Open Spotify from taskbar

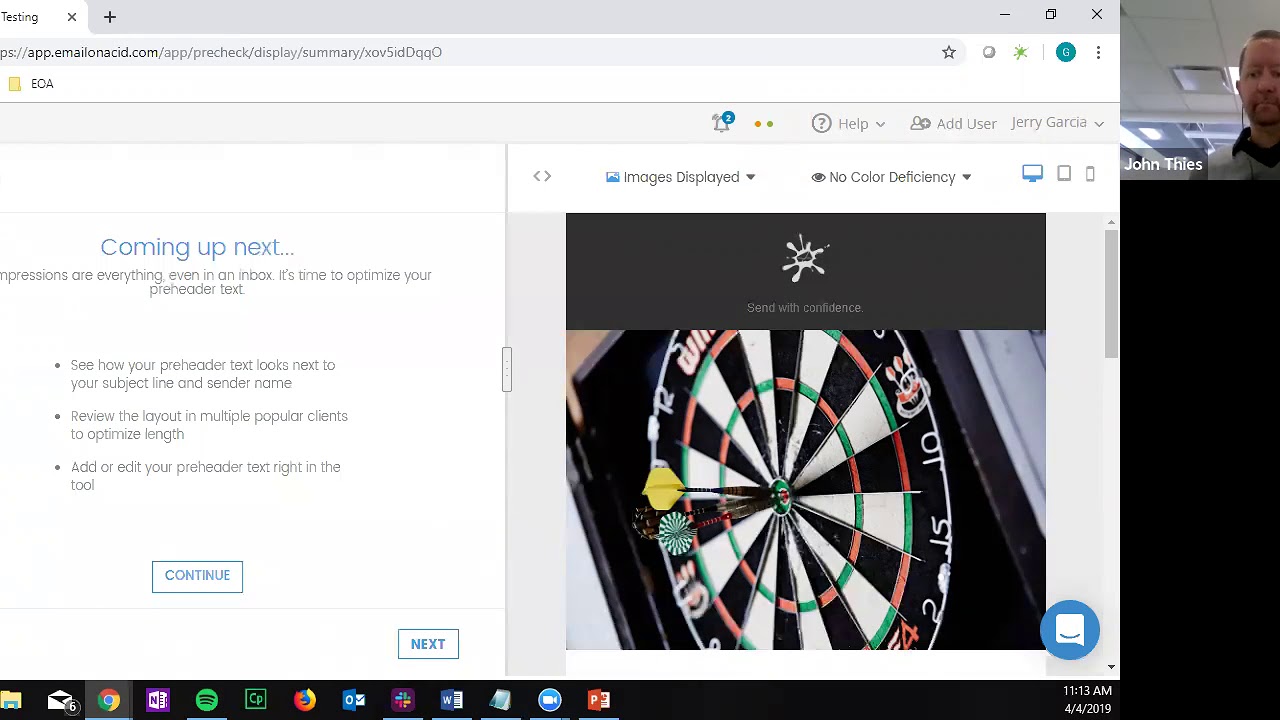coord(207,700)
